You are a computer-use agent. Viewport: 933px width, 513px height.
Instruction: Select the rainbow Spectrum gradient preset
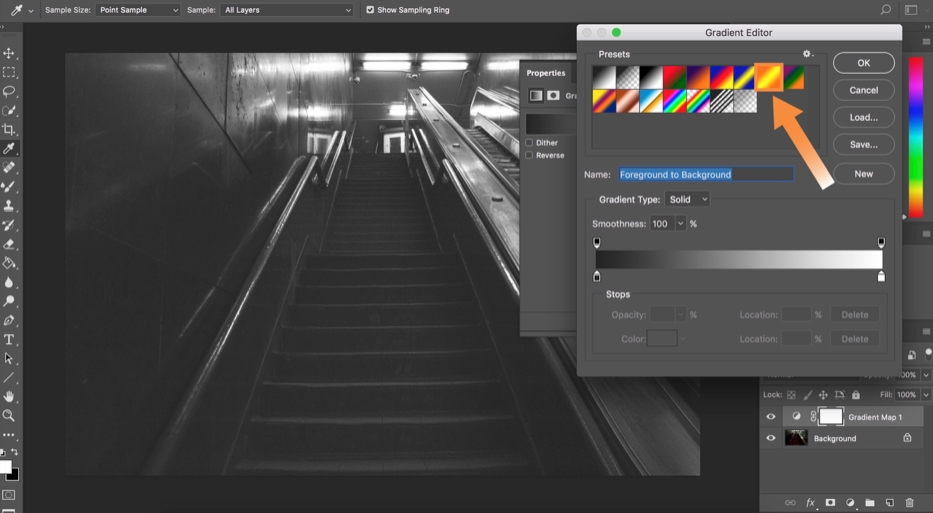tap(674, 101)
